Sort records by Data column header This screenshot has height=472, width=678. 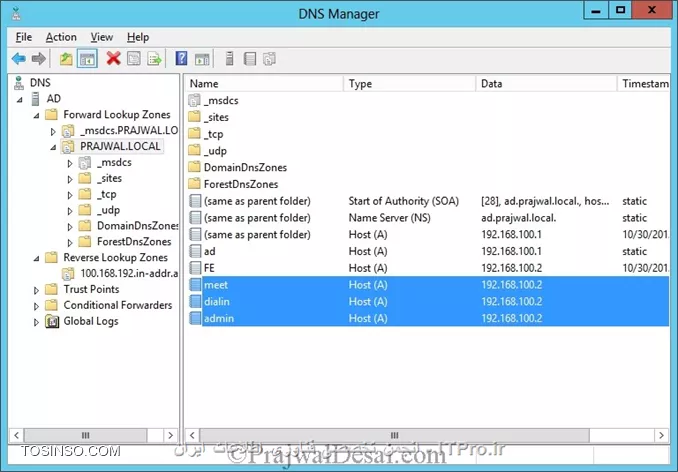[x=547, y=83]
